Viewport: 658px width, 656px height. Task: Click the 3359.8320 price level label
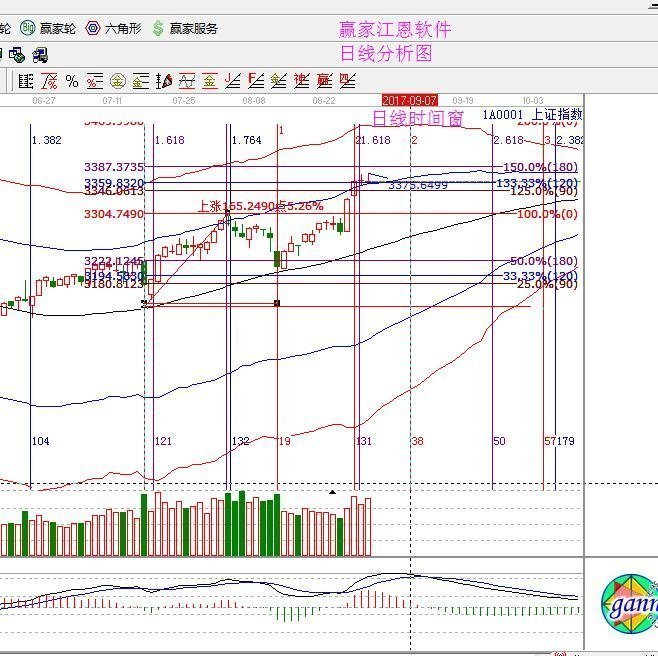[114, 183]
